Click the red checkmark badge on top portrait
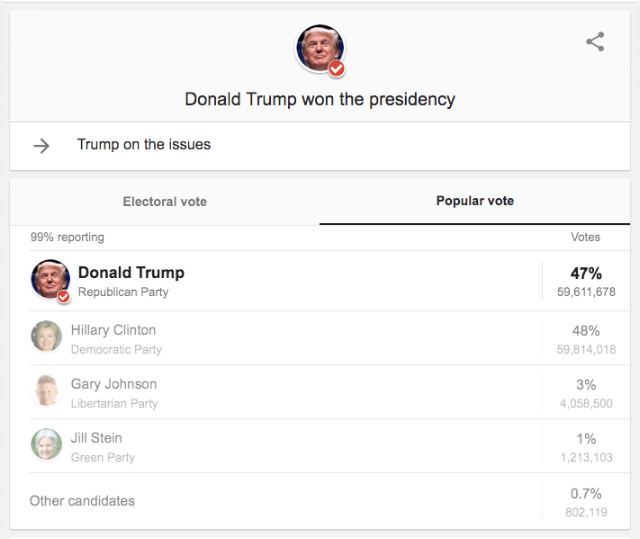This screenshot has height=539, width=640. [336, 69]
